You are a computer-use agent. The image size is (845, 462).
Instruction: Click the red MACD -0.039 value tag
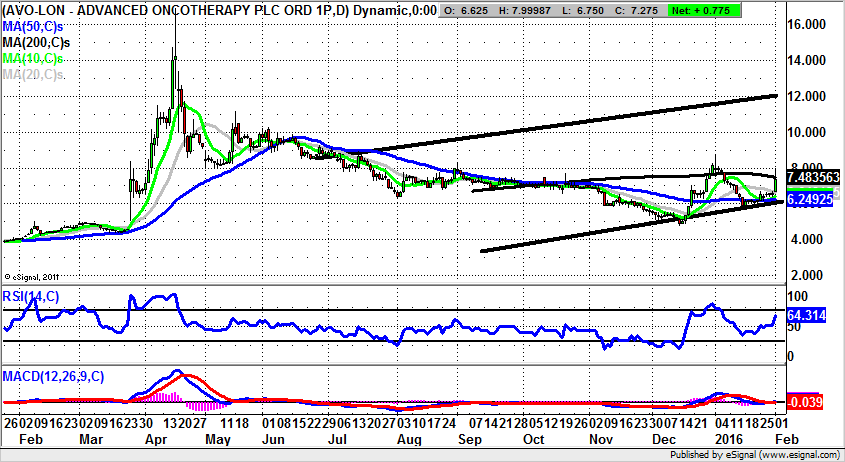(x=806, y=402)
